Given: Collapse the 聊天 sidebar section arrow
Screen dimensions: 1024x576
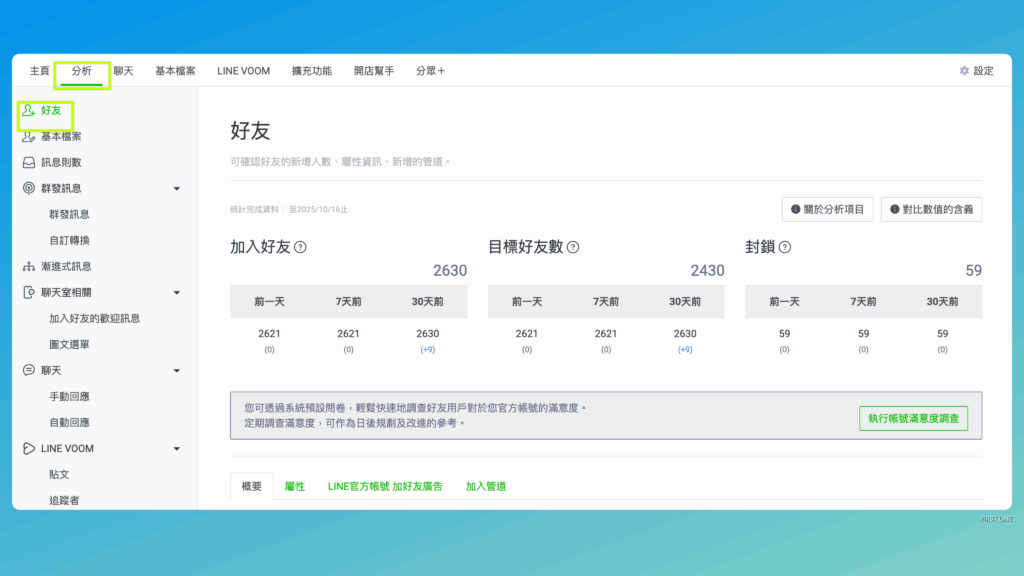Looking at the screenshot, I should click(x=177, y=370).
